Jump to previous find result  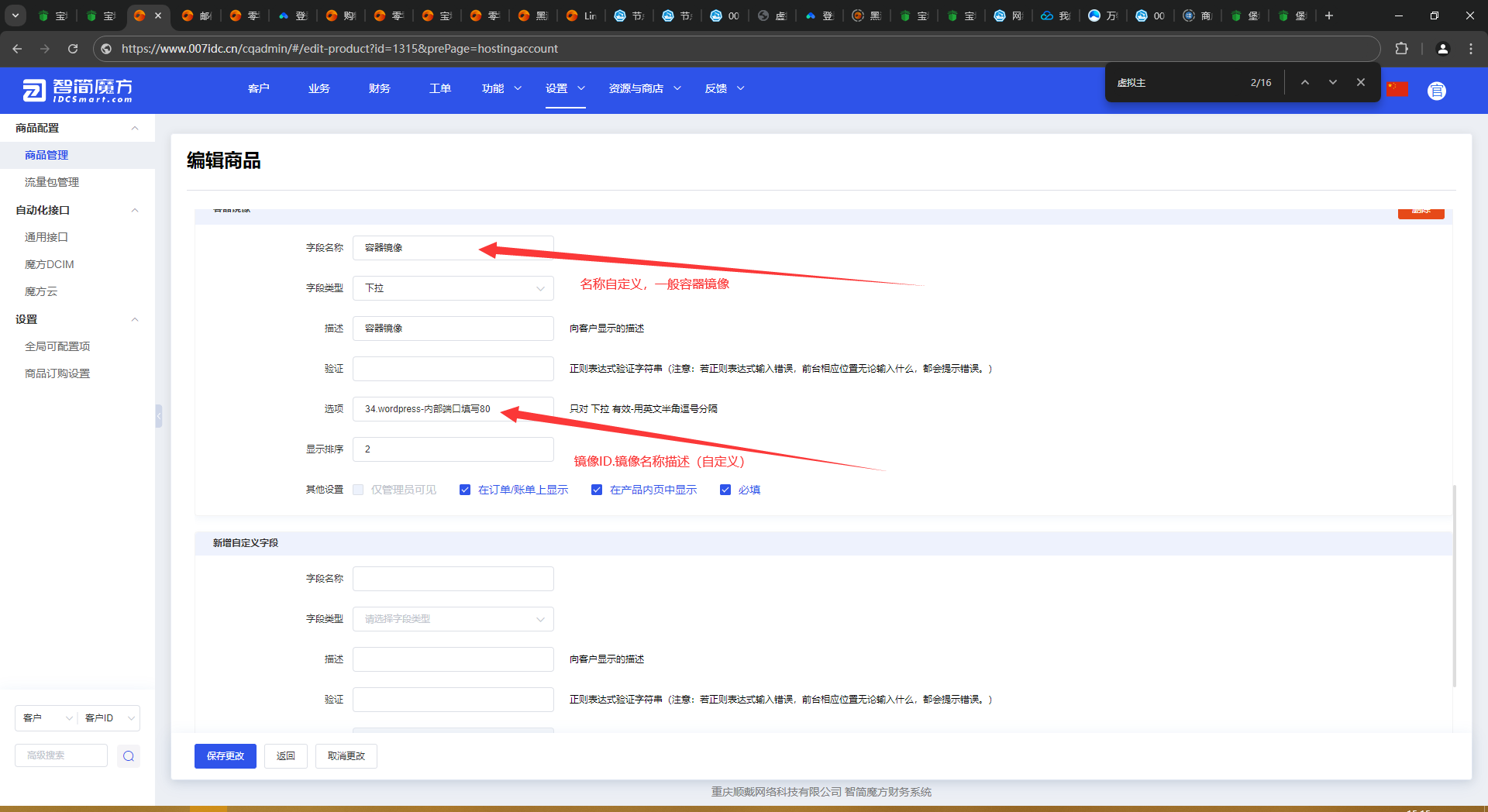(1305, 82)
